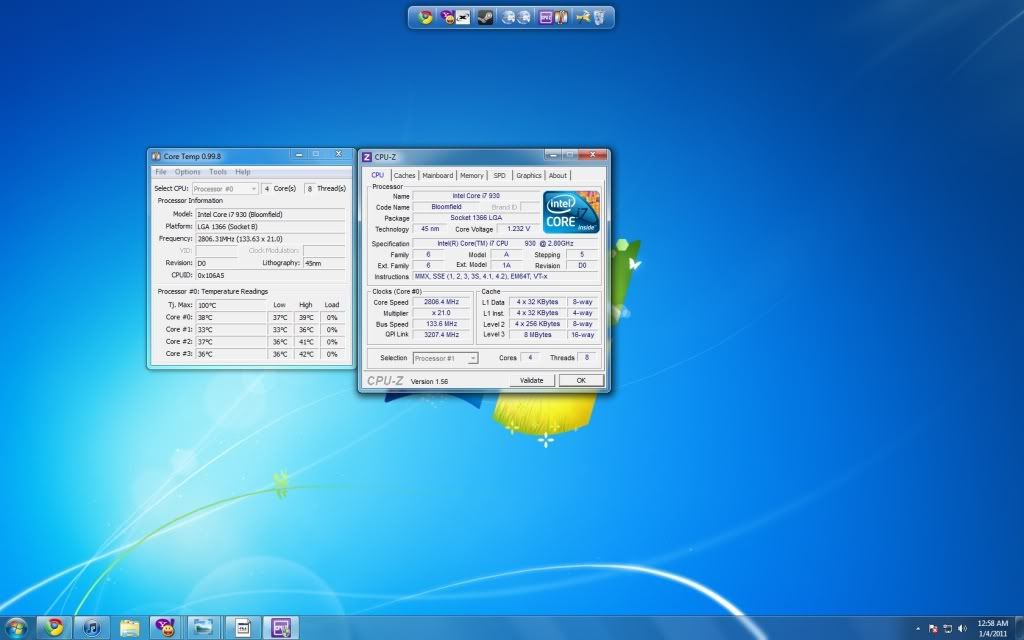The height and width of the screenshot is (640, 1024).
Task: Open the Options menu in Core Temp
Action: [x=187, y=172]
